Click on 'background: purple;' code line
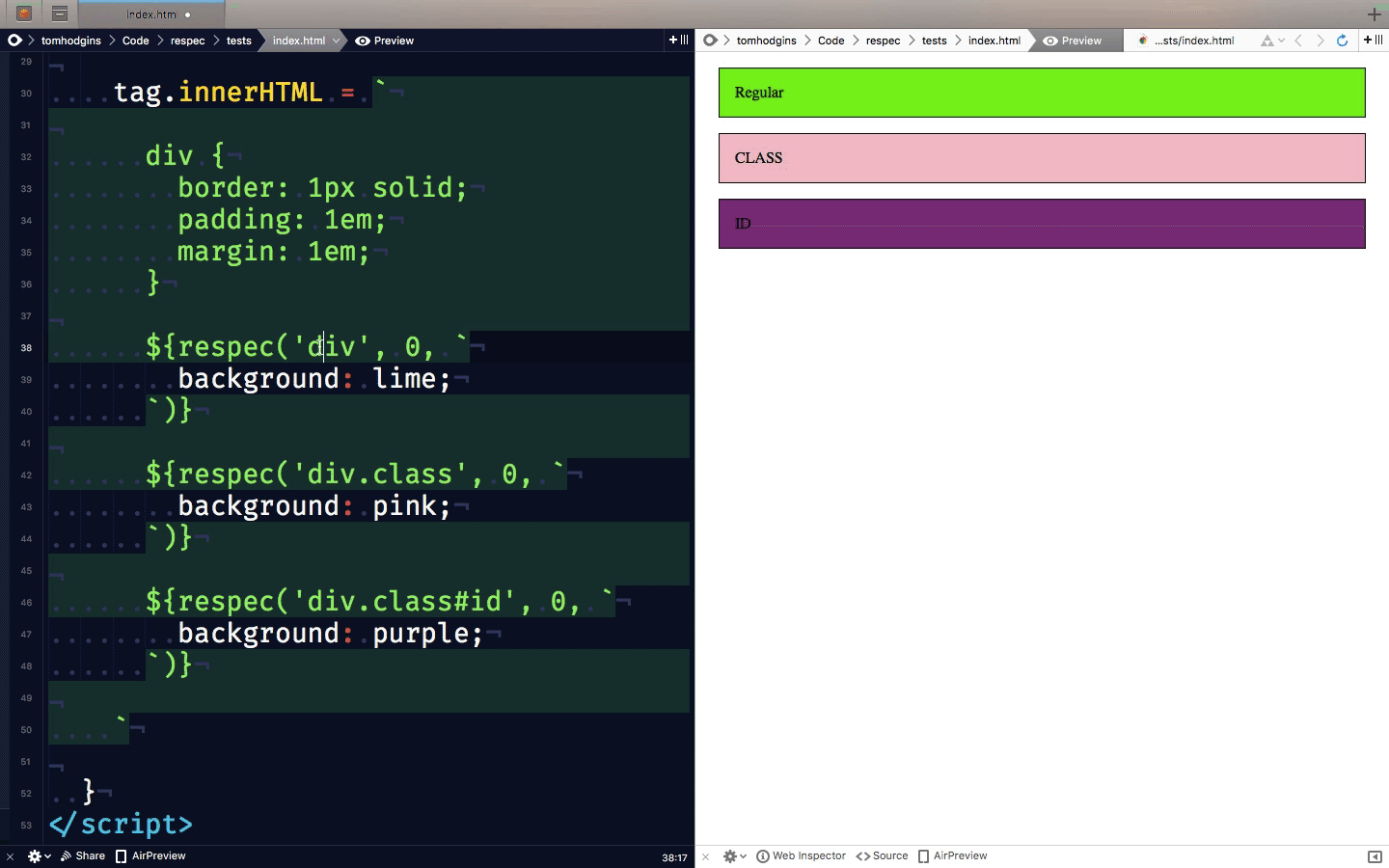The height and width of the screenshot is (868, 1389). [x=331, y=634]
